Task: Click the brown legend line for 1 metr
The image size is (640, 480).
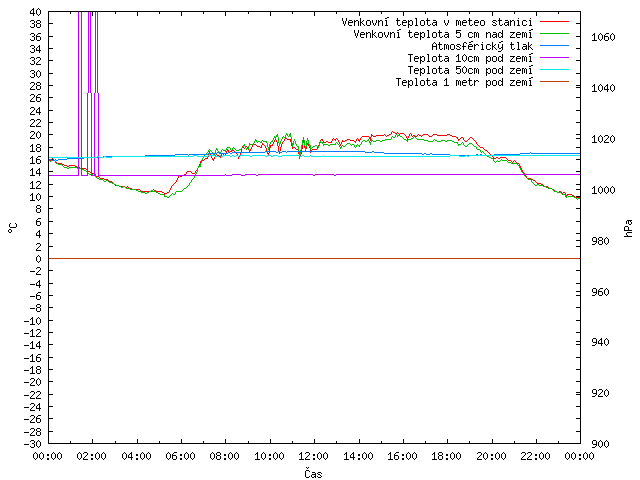Action: (554, 82)
